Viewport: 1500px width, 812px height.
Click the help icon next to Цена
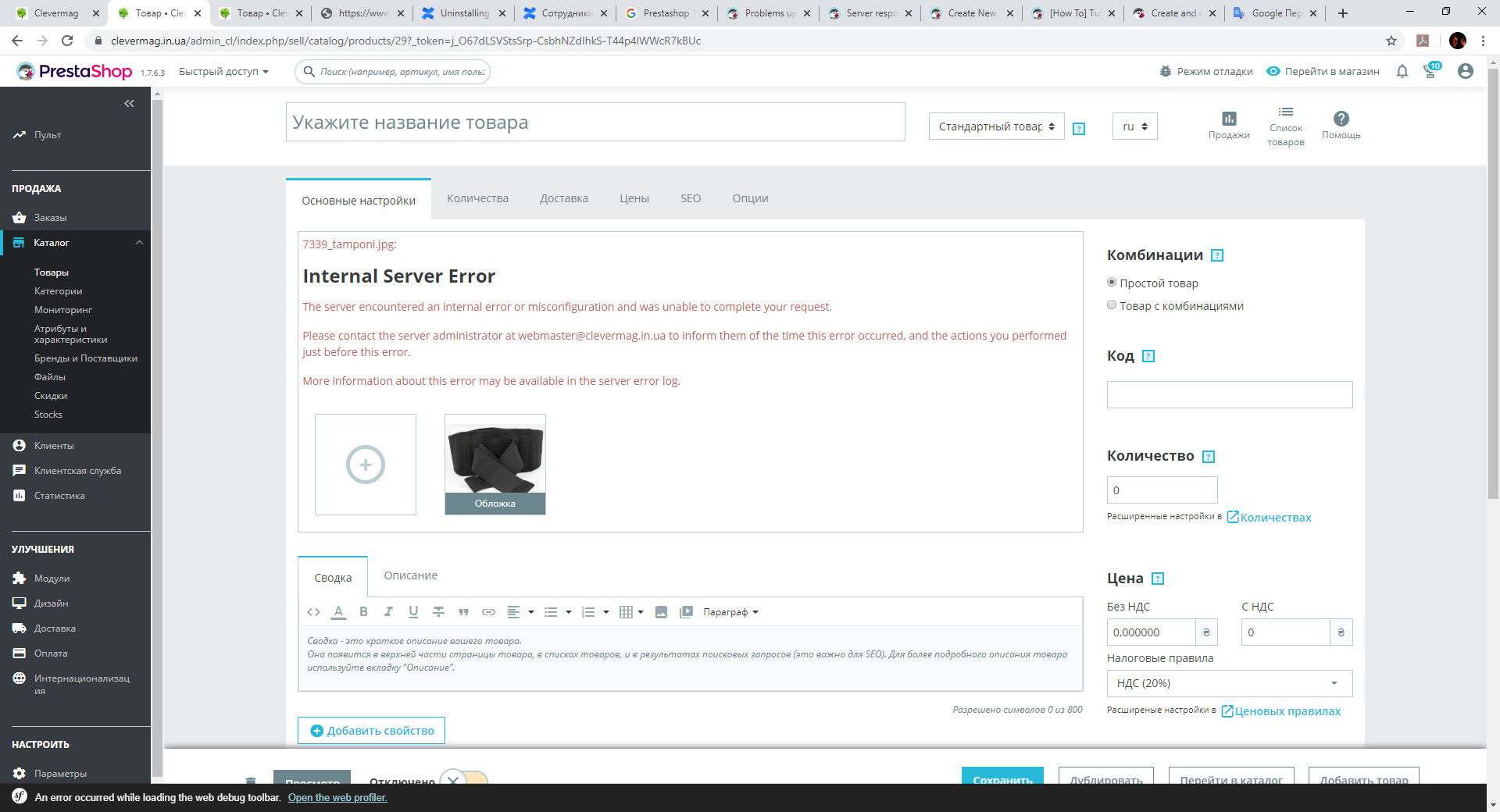click(1159, 579)
